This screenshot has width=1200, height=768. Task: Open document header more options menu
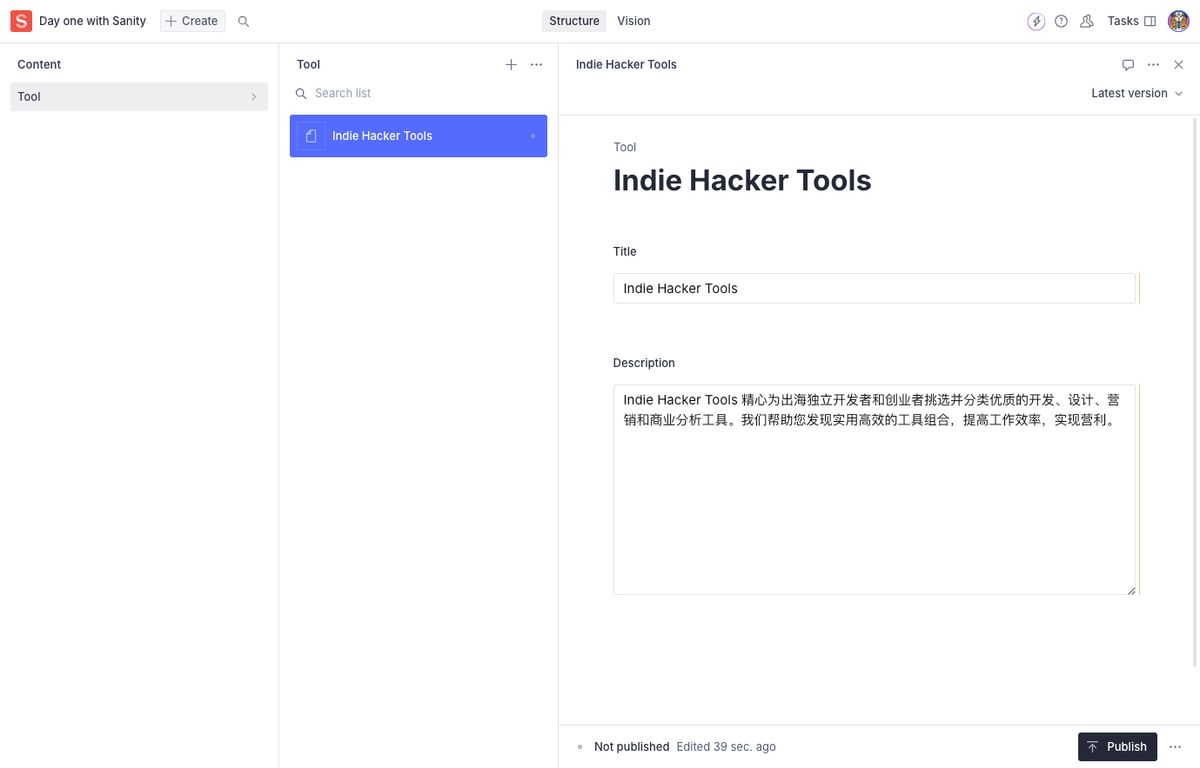tap(1153, 64)
